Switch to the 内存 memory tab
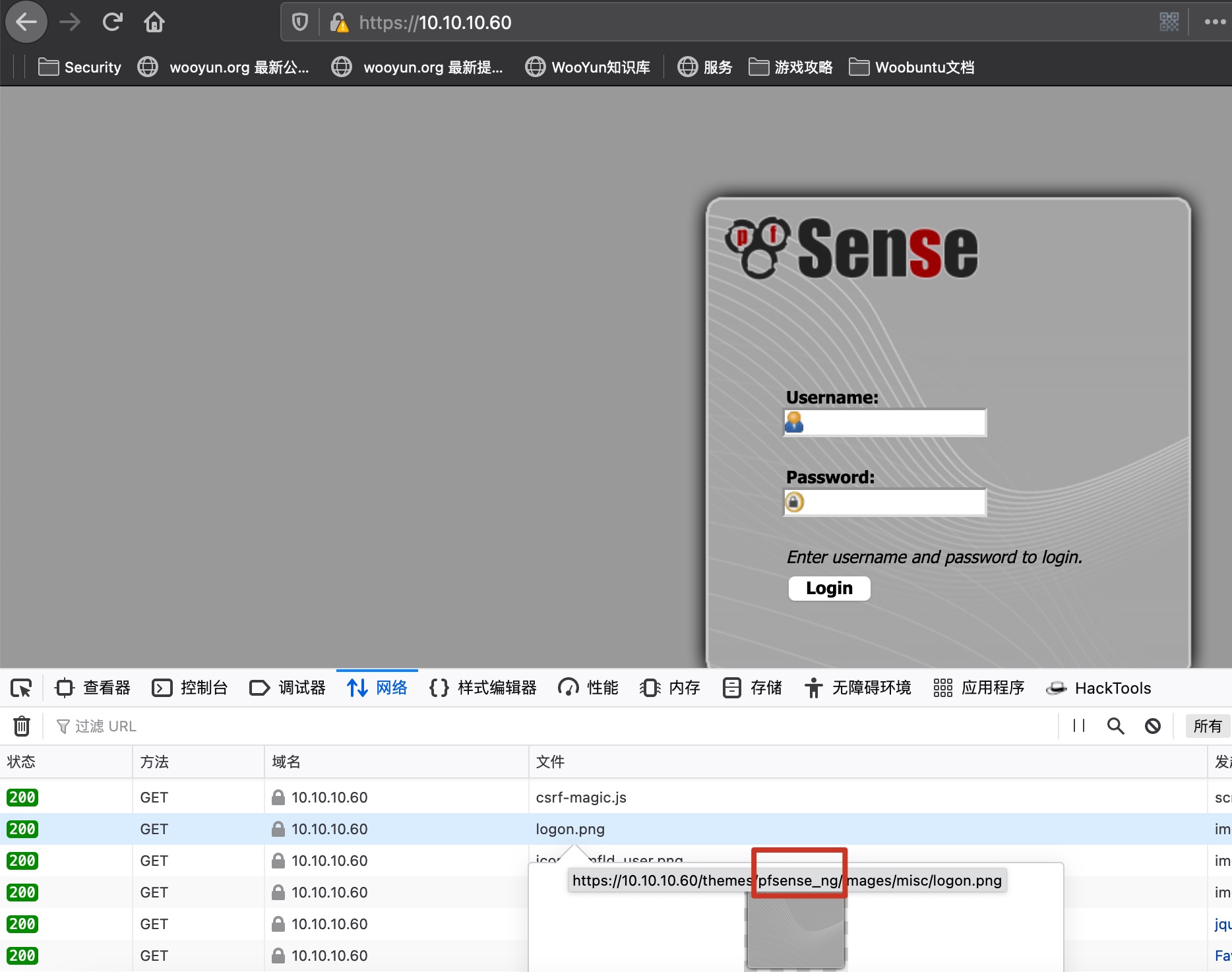 (x=669, y=688)
